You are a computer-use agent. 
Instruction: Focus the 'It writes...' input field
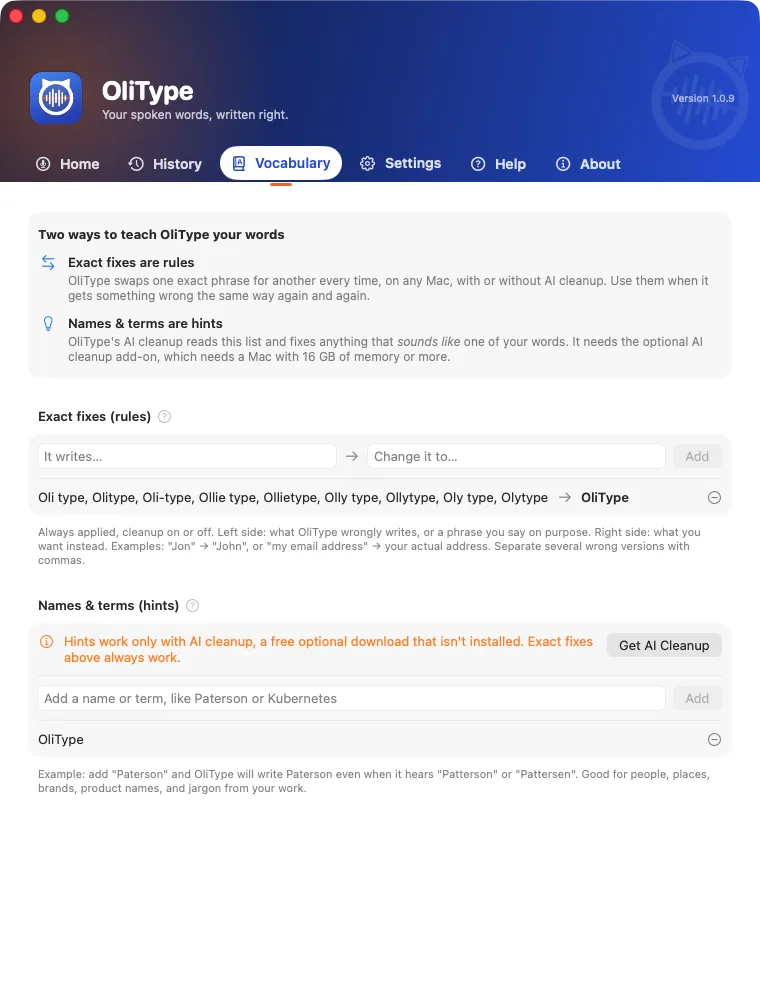tap(187, 456)
